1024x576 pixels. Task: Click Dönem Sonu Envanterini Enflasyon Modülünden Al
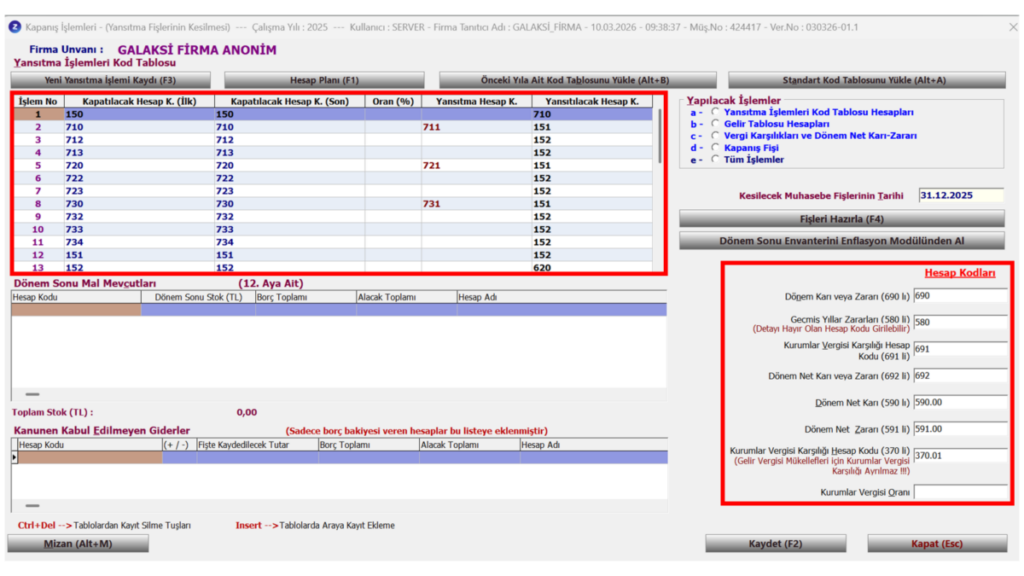click(842, 241)
